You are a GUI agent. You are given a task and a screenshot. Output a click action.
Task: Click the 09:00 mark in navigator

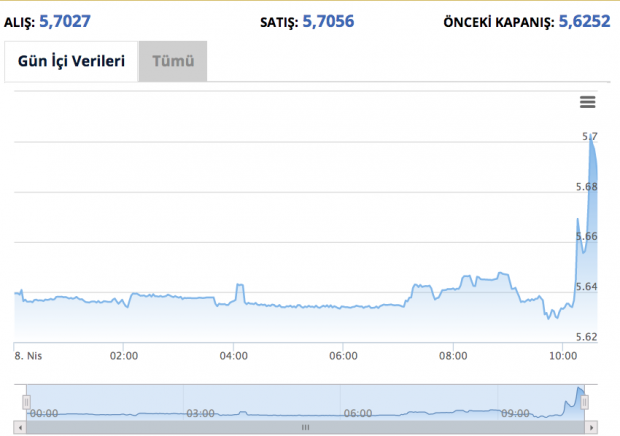click(x=514, y=412)
